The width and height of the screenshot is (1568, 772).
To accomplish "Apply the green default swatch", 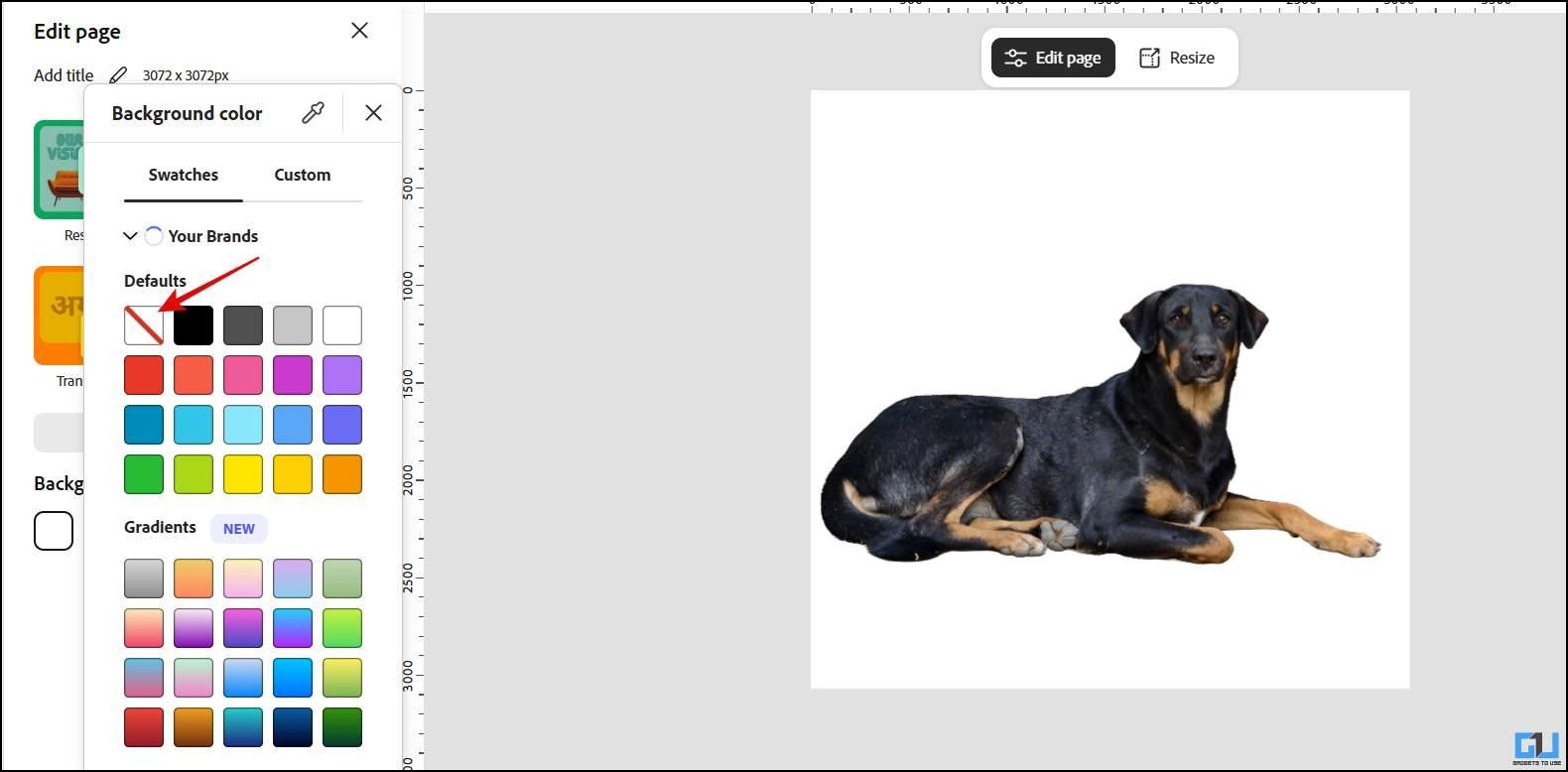I will click(x=144, y=474).
